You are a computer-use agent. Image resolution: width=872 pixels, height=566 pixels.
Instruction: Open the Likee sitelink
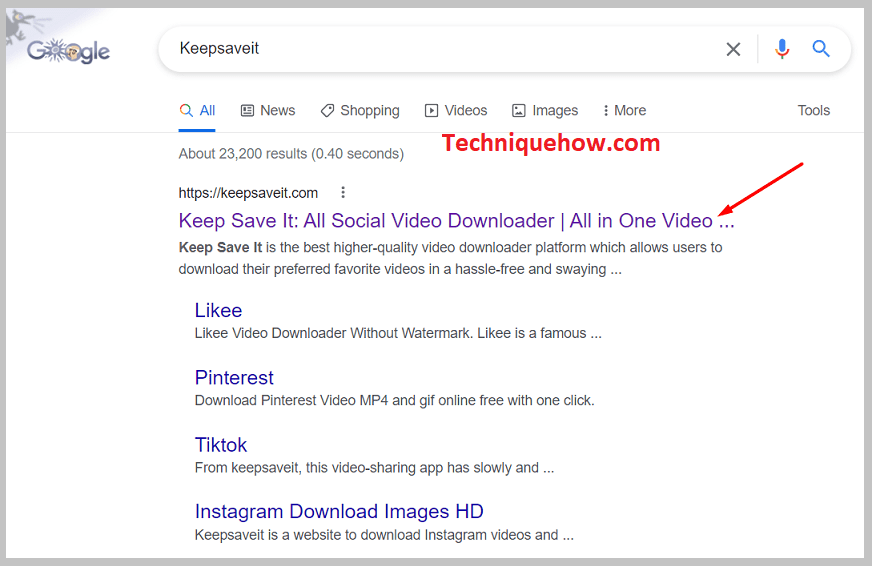point(218,310)
